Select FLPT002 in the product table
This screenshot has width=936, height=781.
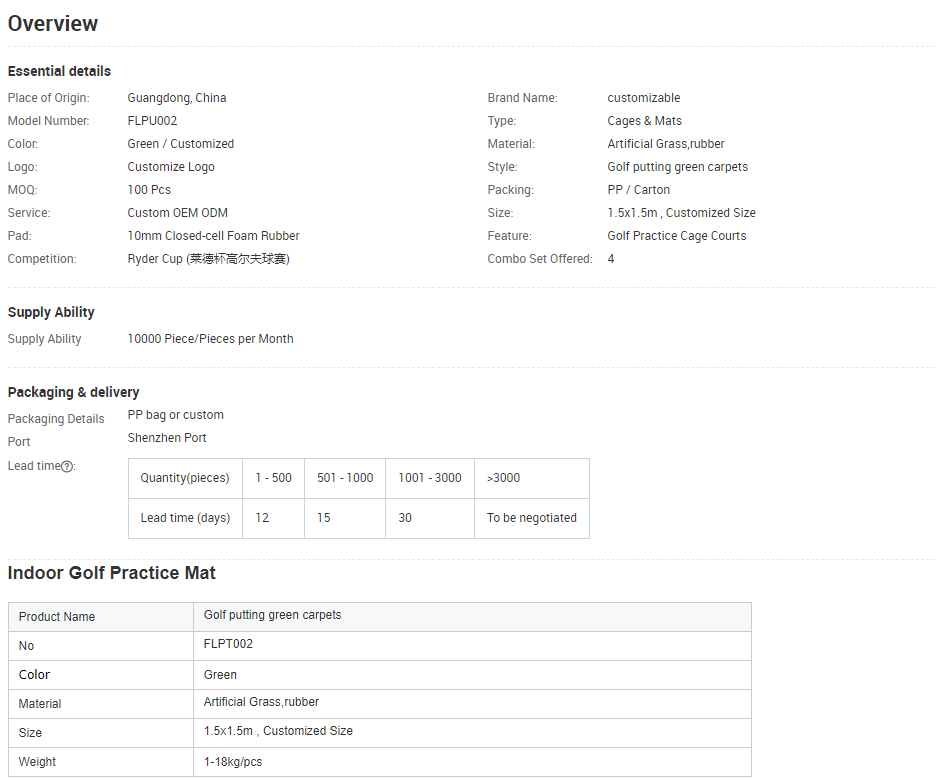click(228, 644)
